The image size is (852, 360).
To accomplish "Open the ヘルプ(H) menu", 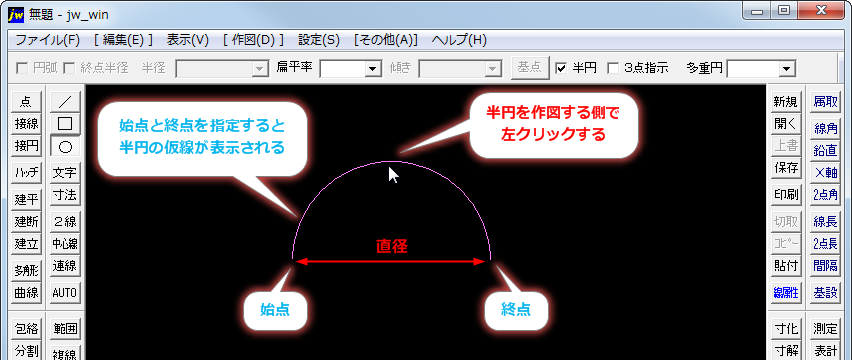I will click(x=459, y=40).
